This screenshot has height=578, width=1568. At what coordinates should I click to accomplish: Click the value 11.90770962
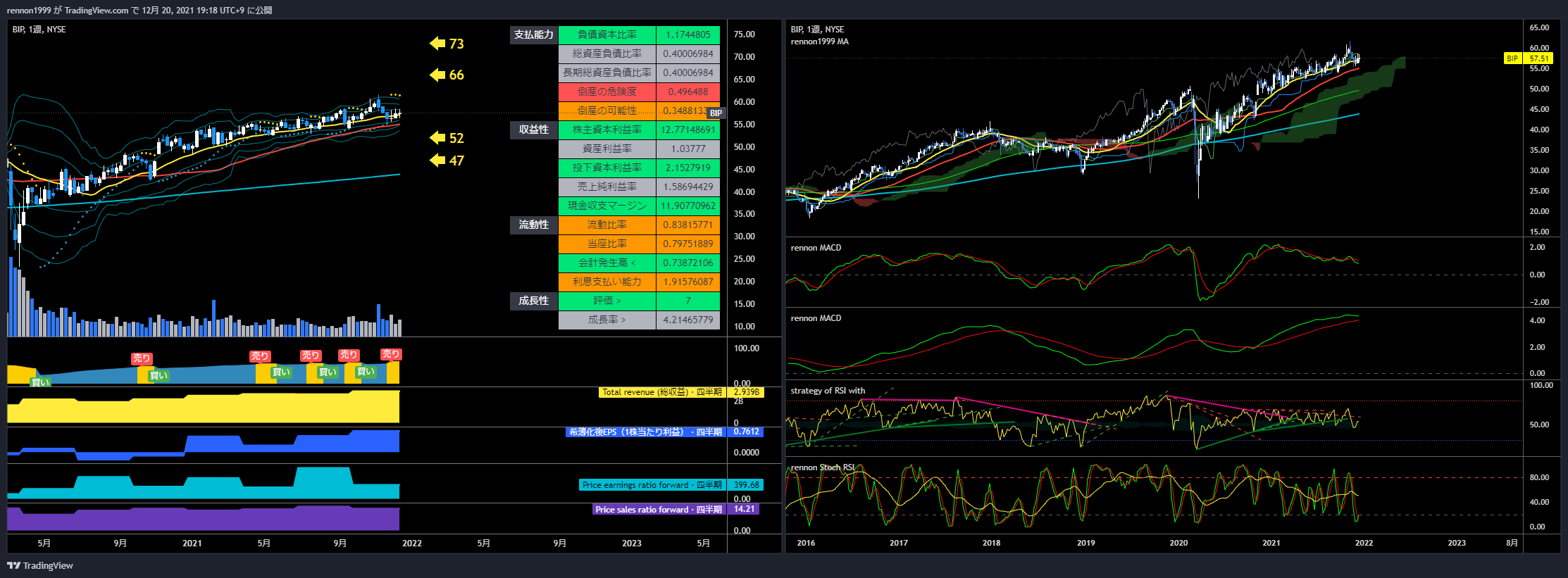(x=688, y=206)
